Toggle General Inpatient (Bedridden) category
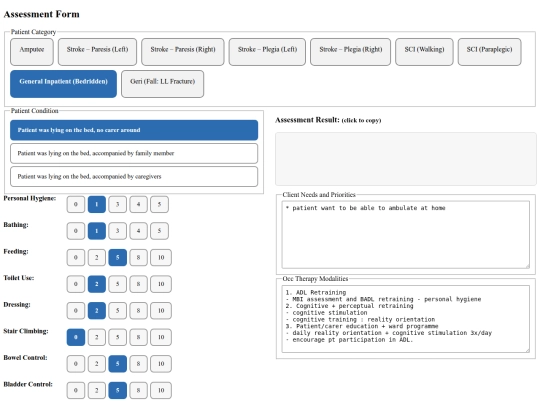 (x=63, y=84)
